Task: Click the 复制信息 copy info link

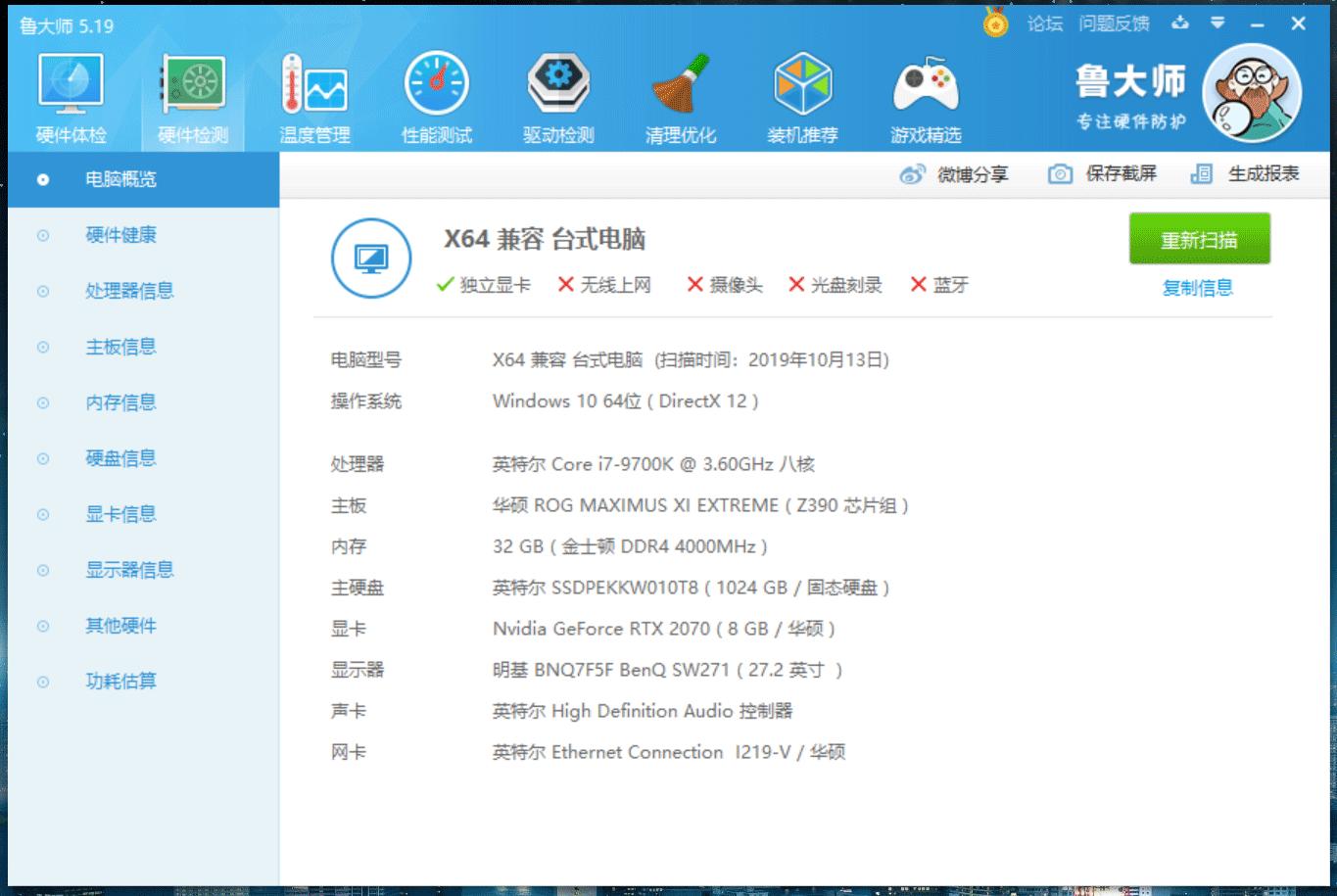Action: pos(1199,287)
